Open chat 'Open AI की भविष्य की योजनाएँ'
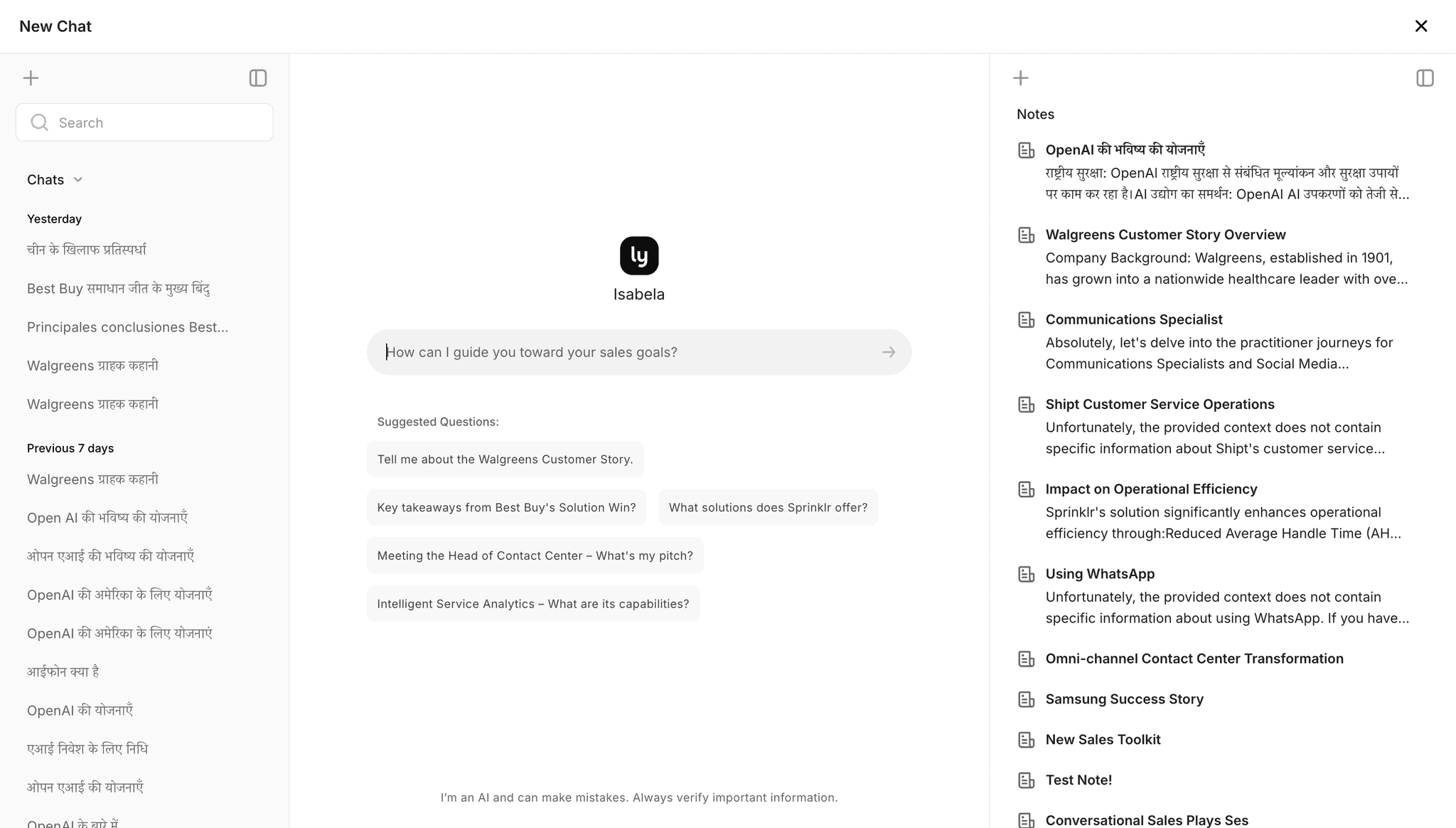The height and width of the screenshot is (828, 1456). point(107,518)
